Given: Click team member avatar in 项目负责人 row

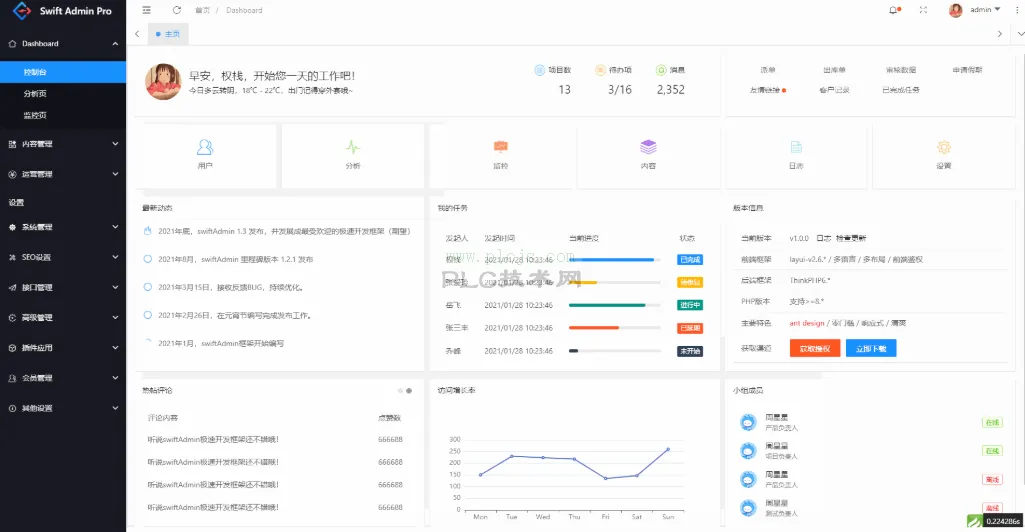Looking at the screenshot, I should 748,450.
